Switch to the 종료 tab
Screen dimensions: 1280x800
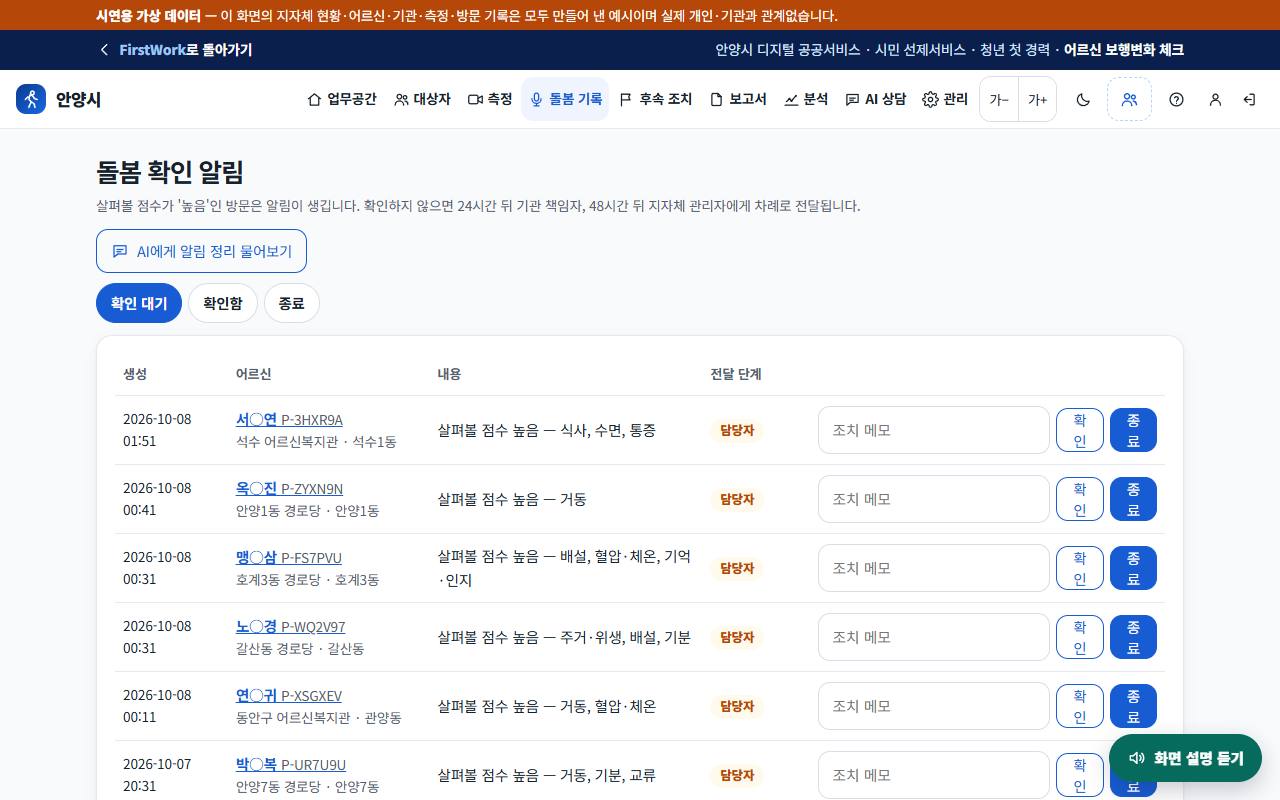click(292, 303)
